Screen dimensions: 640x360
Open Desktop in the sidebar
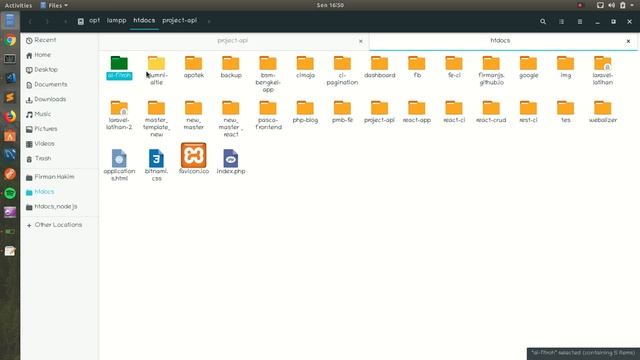coord(59,70)
